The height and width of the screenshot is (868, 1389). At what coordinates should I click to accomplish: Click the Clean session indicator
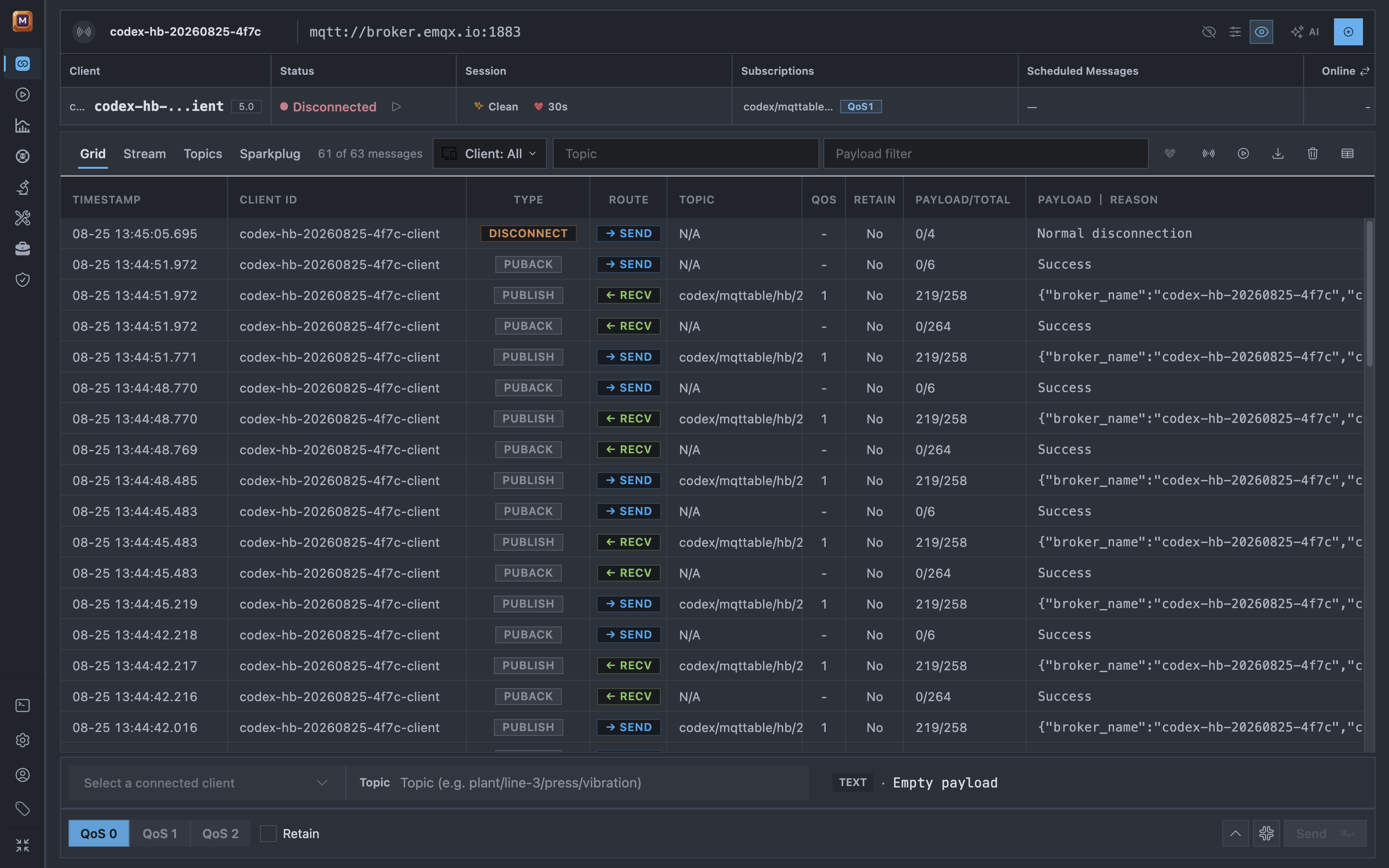496,107
